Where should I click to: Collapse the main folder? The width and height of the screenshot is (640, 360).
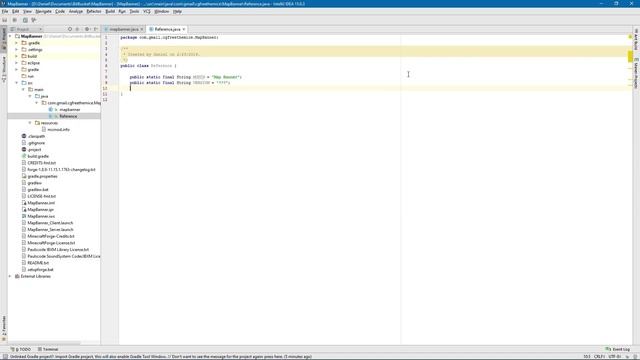(23, 89)
